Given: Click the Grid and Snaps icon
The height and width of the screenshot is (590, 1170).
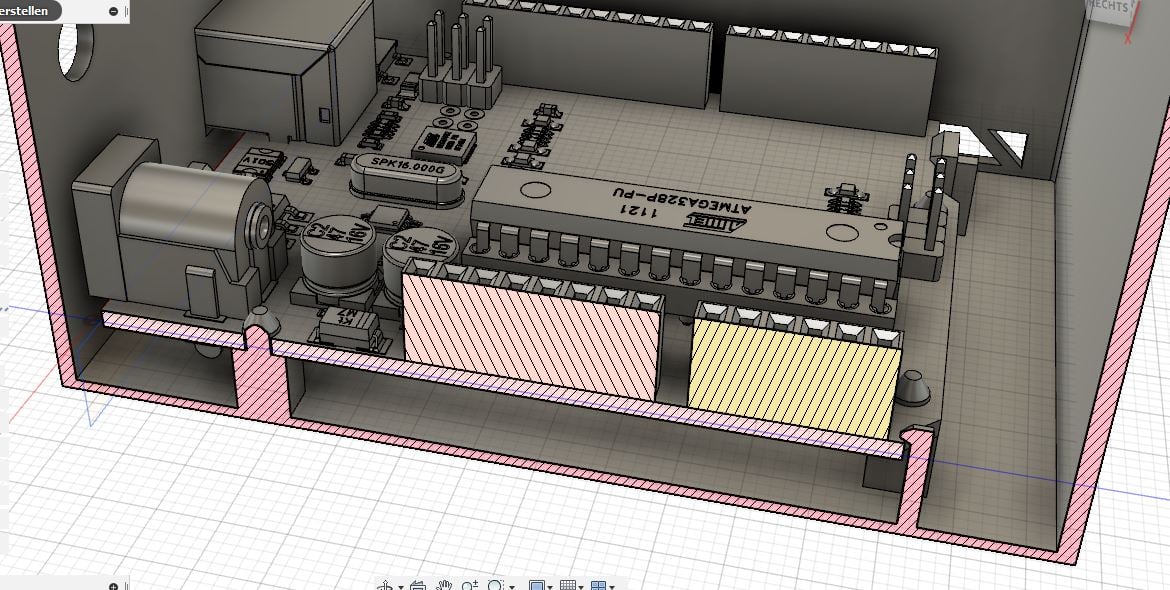Looking at the screenshot, I should (x=568, y=586).
